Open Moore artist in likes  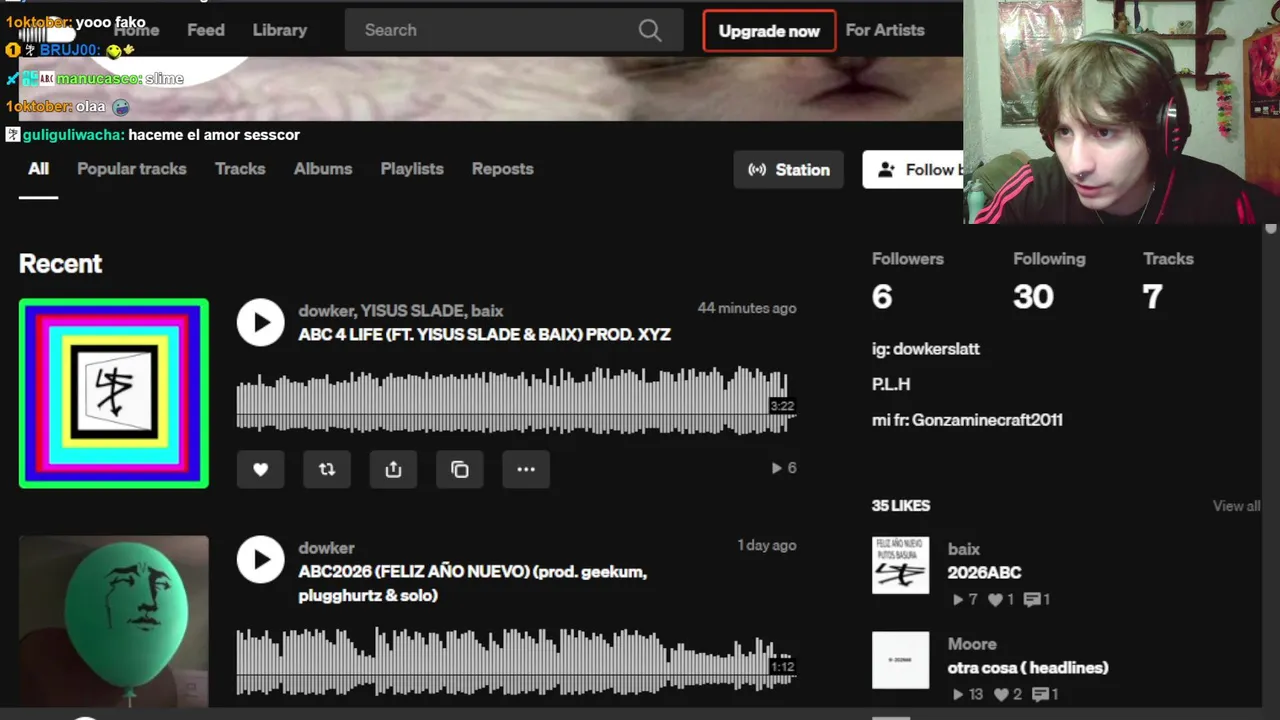click(x=972, y=644)
